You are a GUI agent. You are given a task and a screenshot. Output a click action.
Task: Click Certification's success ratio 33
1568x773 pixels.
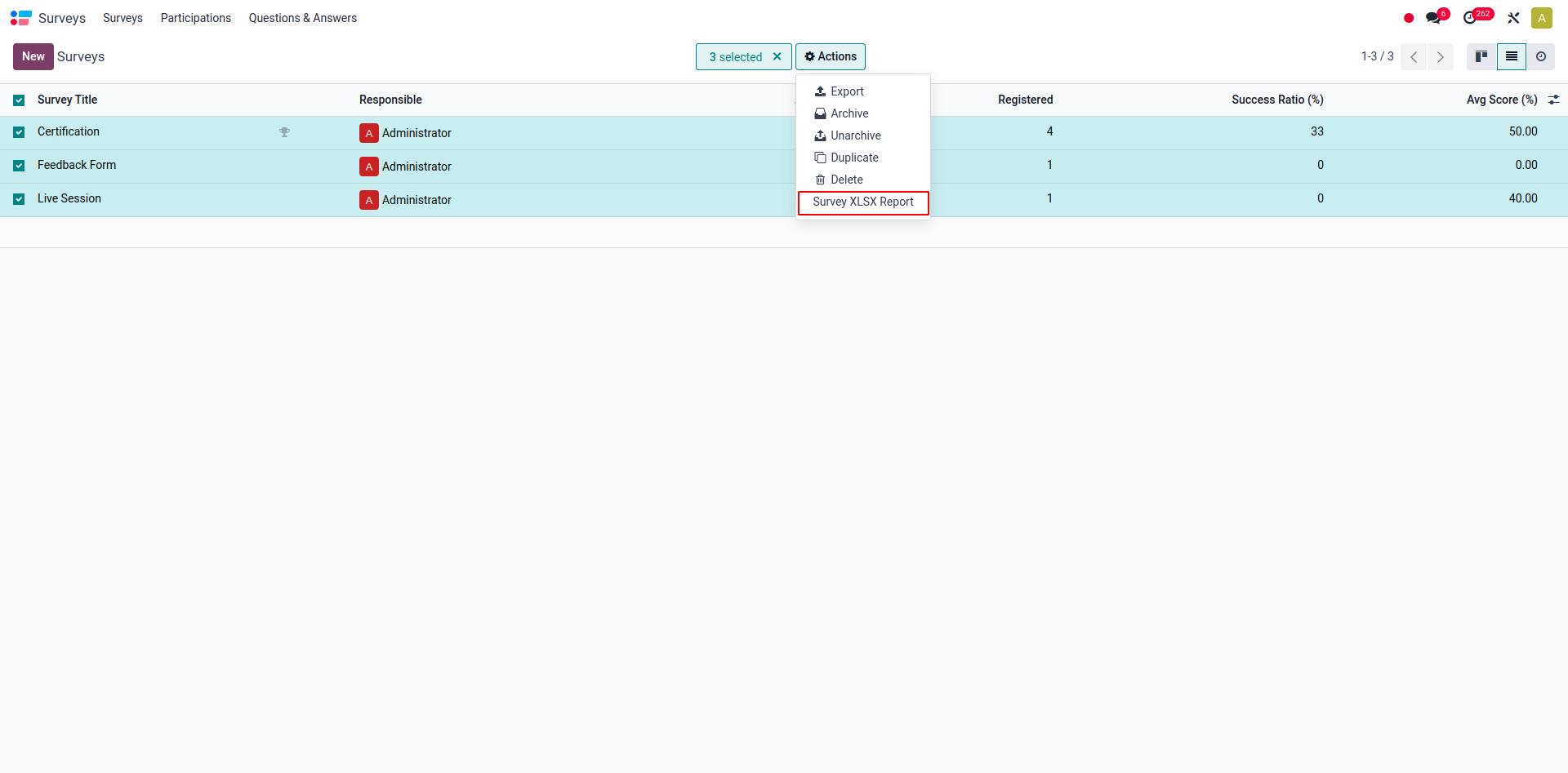coord(1317,131)
